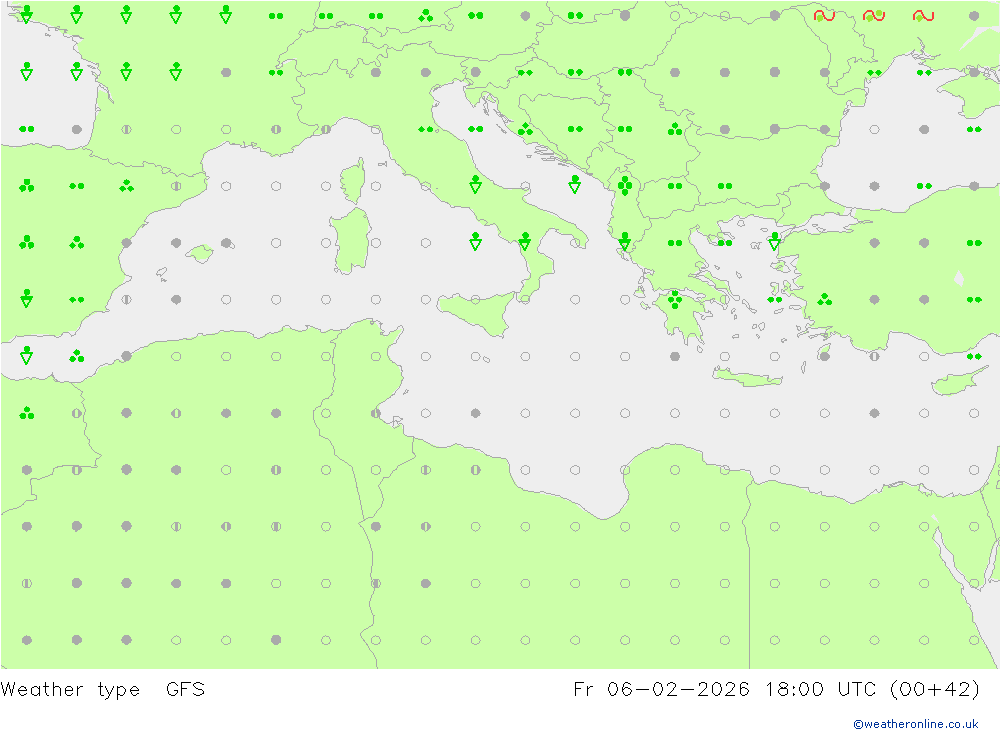Open the weatheronline.co.uk copyright link
1000x733 pixels.
coord(915,723)
